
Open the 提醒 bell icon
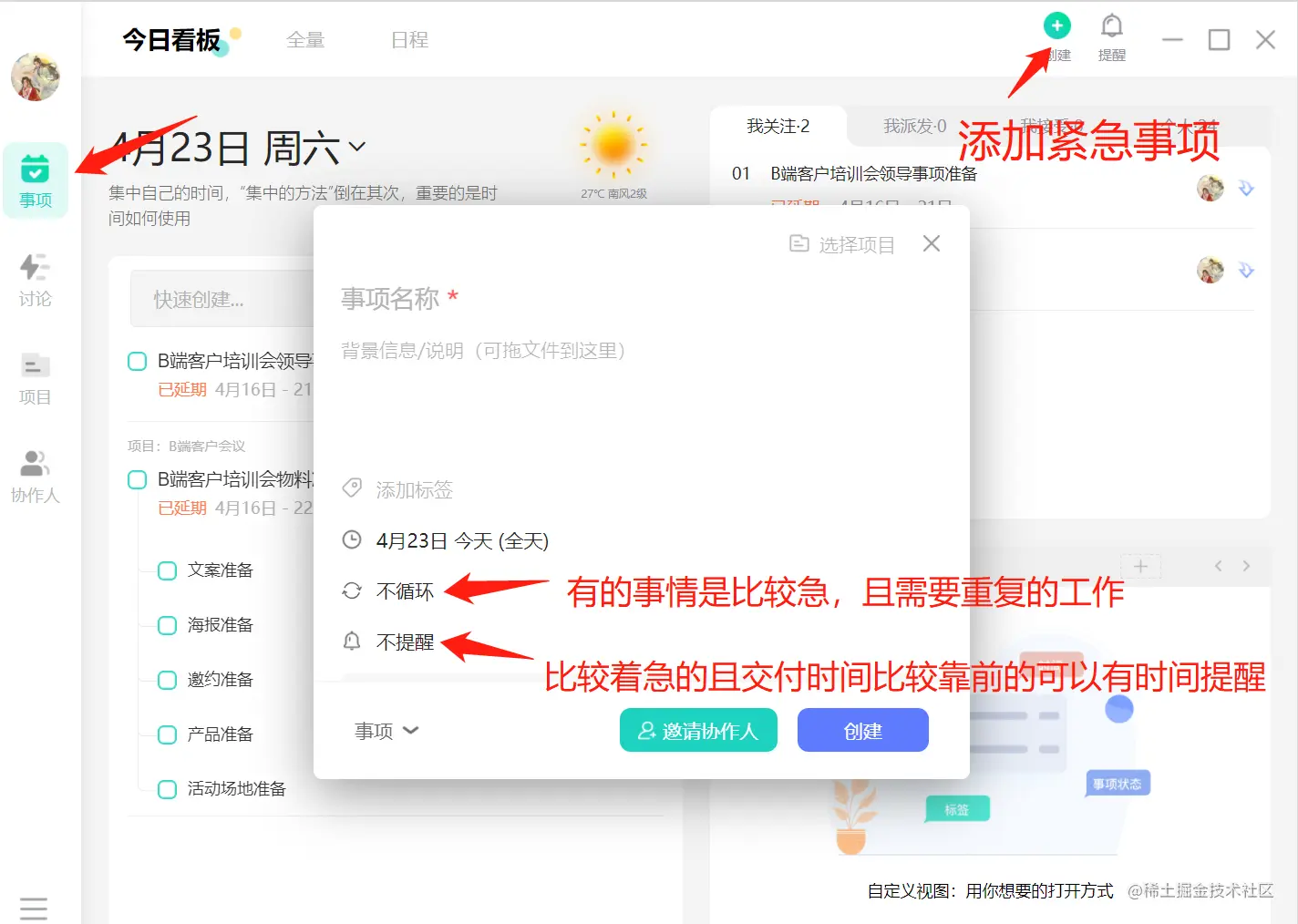[x=1112, y=26]
